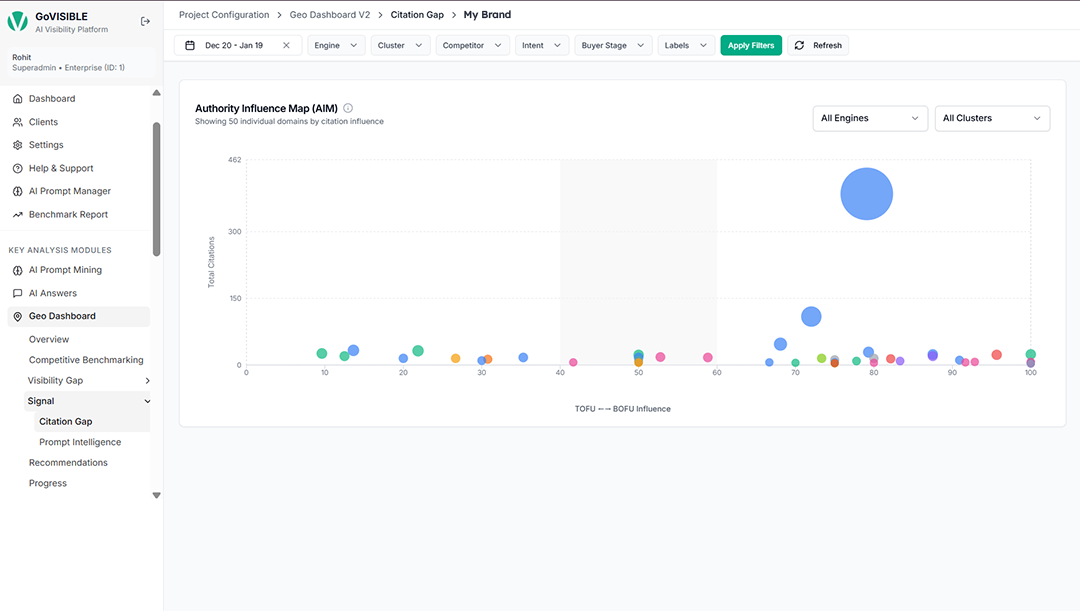Screen dimensions: 1080x611
Task: Open the Buyer Stage dropdown
Action: coord(613,45)
